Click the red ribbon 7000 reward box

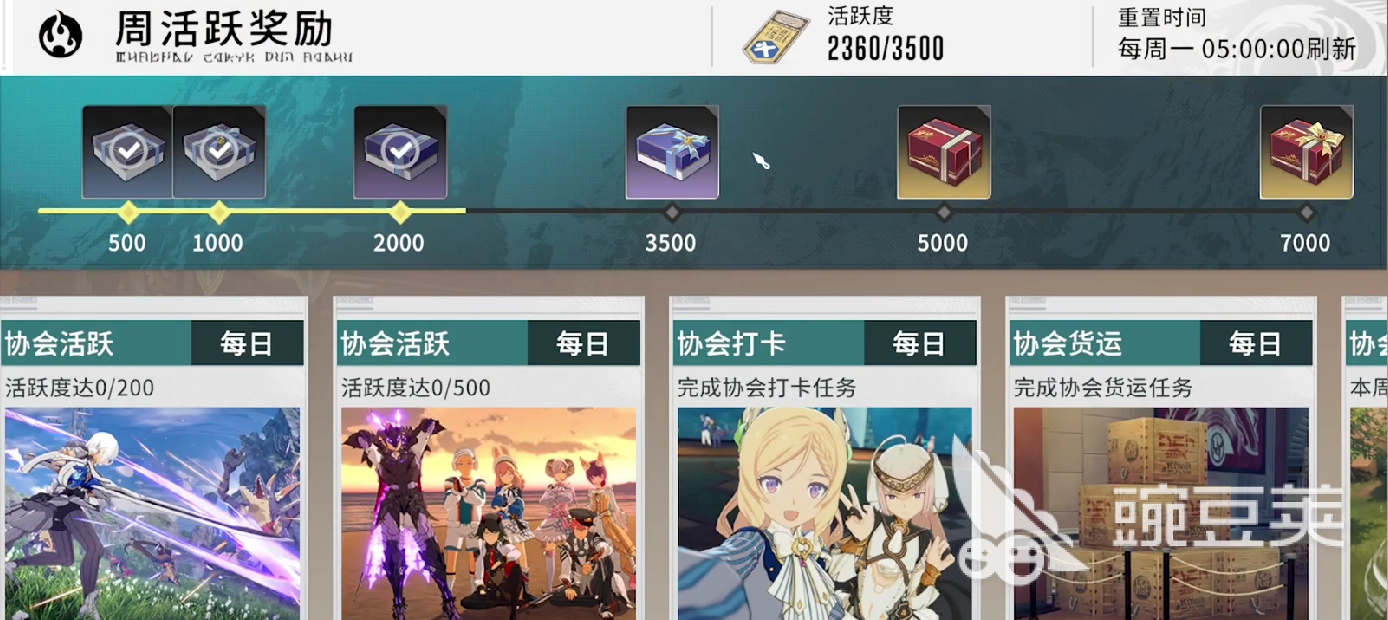tap(1306, 152)
